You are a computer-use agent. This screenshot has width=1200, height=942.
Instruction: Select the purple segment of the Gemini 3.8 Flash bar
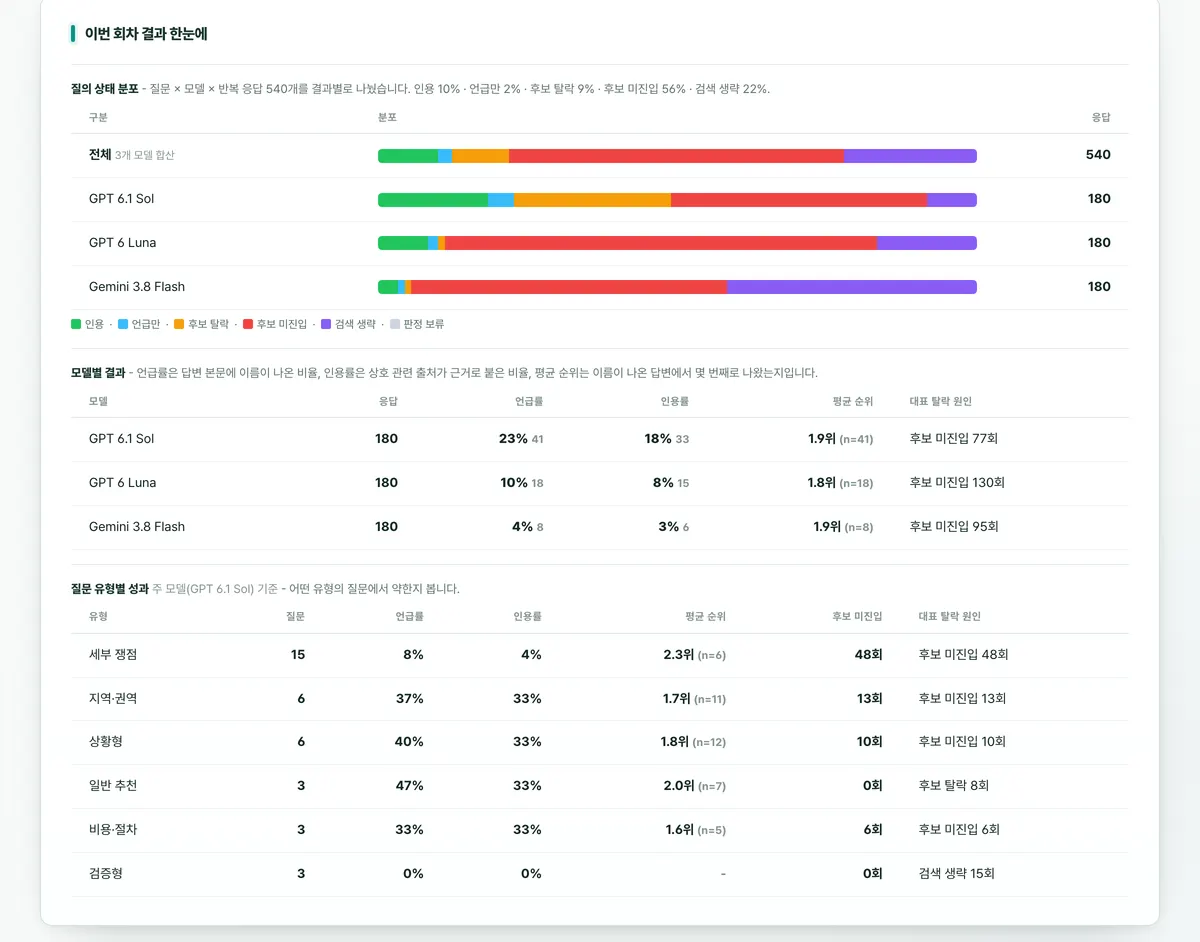pyautogui.click(x=852, y=287)
